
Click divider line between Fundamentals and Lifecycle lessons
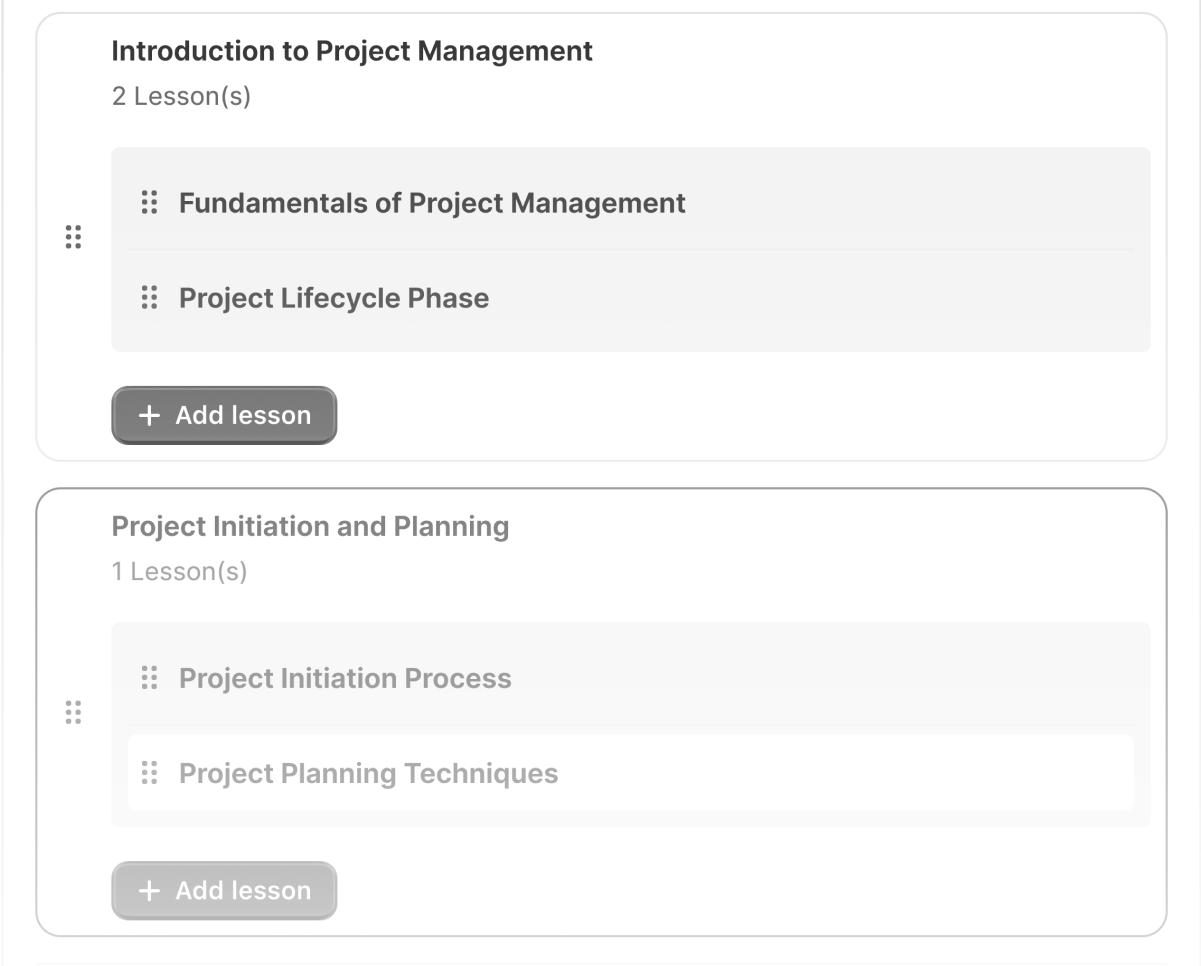(x=630, y=250)
